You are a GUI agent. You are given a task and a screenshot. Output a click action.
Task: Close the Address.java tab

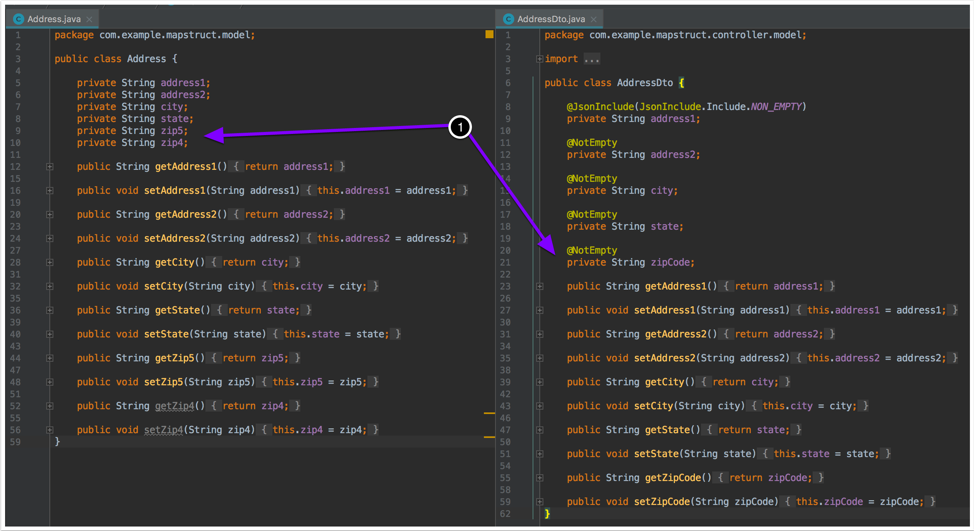pos(89,19)
